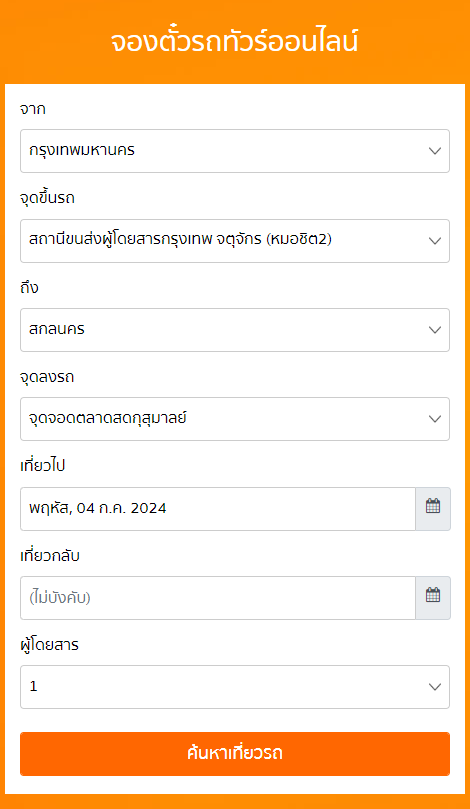The width and height of the screenshot is (470, 809).
Task: Open the จุดลงรถ drop-off point dropdown
Action: click(235, 419)
